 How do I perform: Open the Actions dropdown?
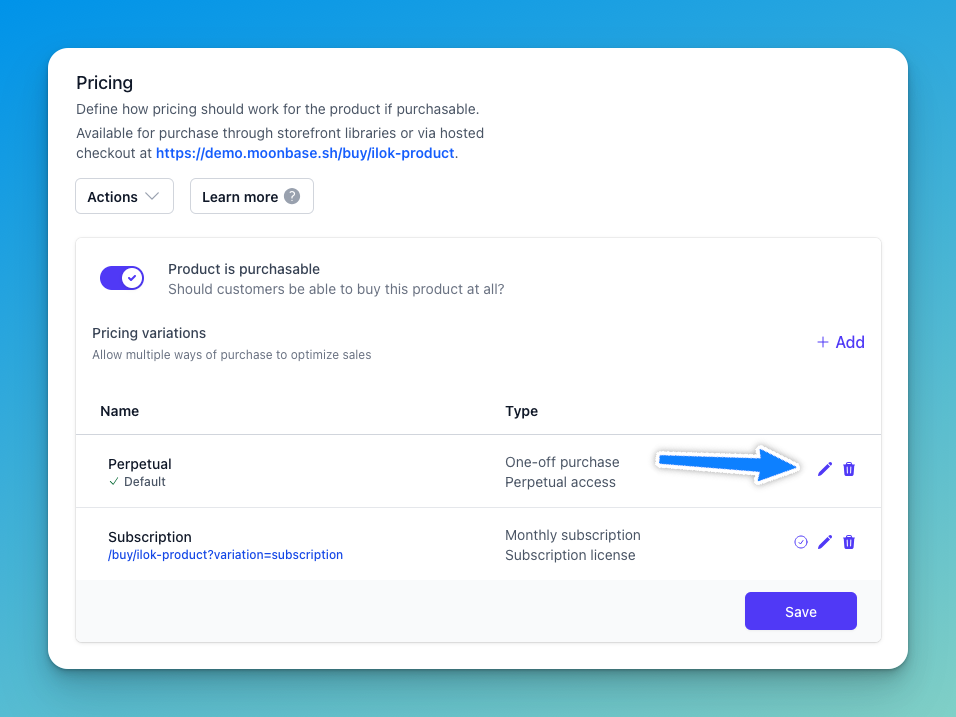pos(124,196)
